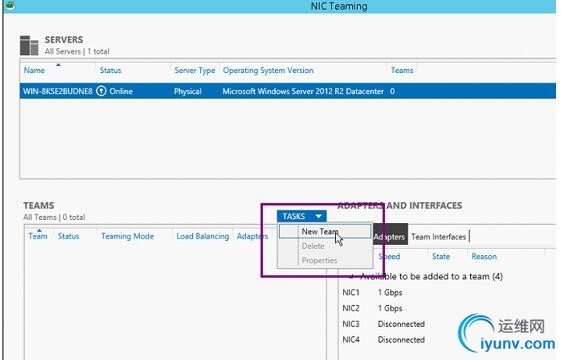Image resolution: width=561 pixels, height=360 pixels.
Task: Select server row WIN-8KSE2BUDNE8
Action: [288, 91]
